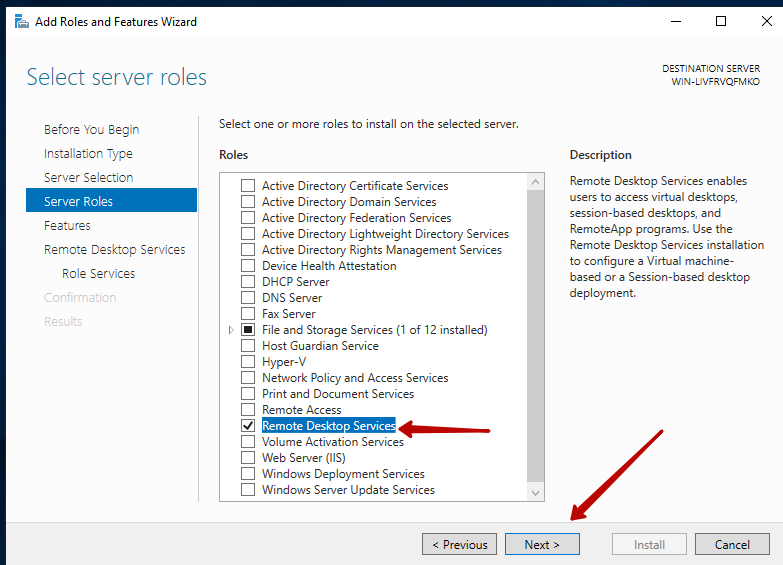Cancel the wizard
Screen dimensions: 783x565
(732, 544)
